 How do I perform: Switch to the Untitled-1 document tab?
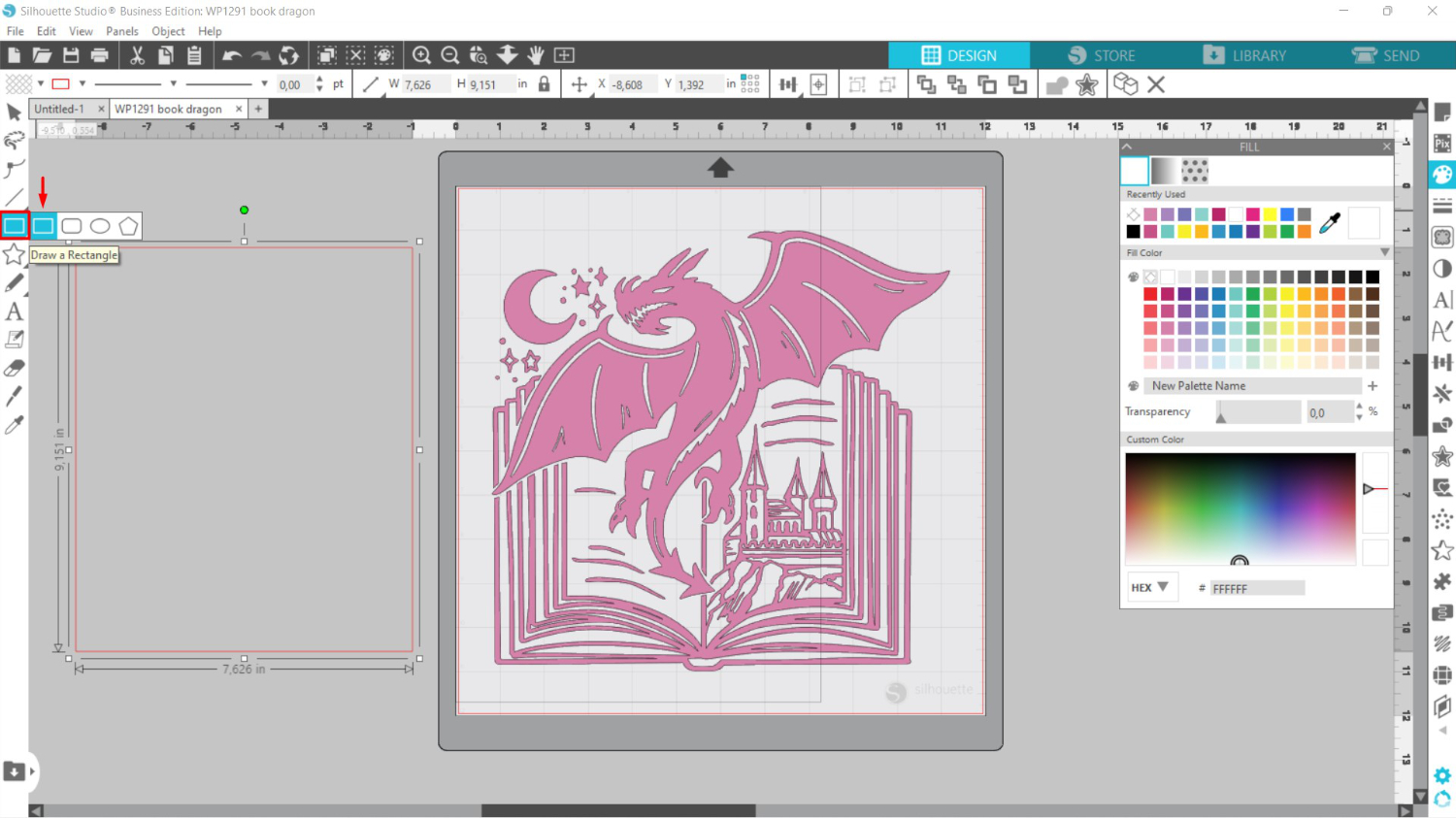pos(59,109)
